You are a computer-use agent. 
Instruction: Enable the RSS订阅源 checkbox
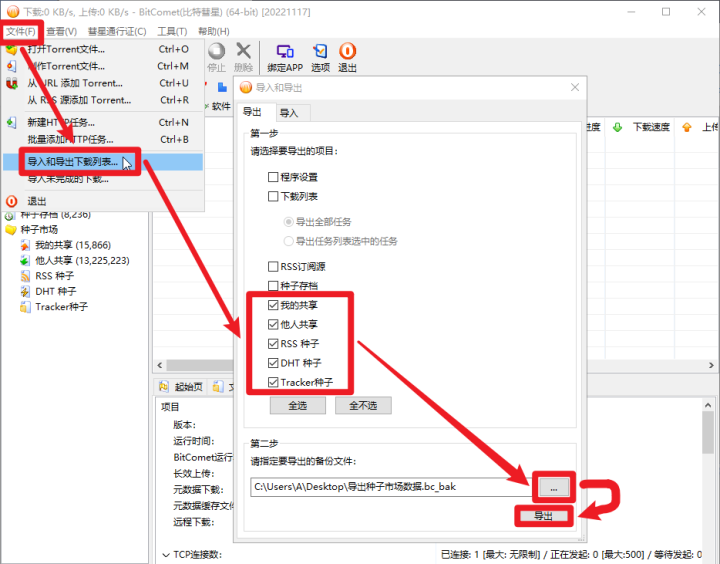coord(273,267)
